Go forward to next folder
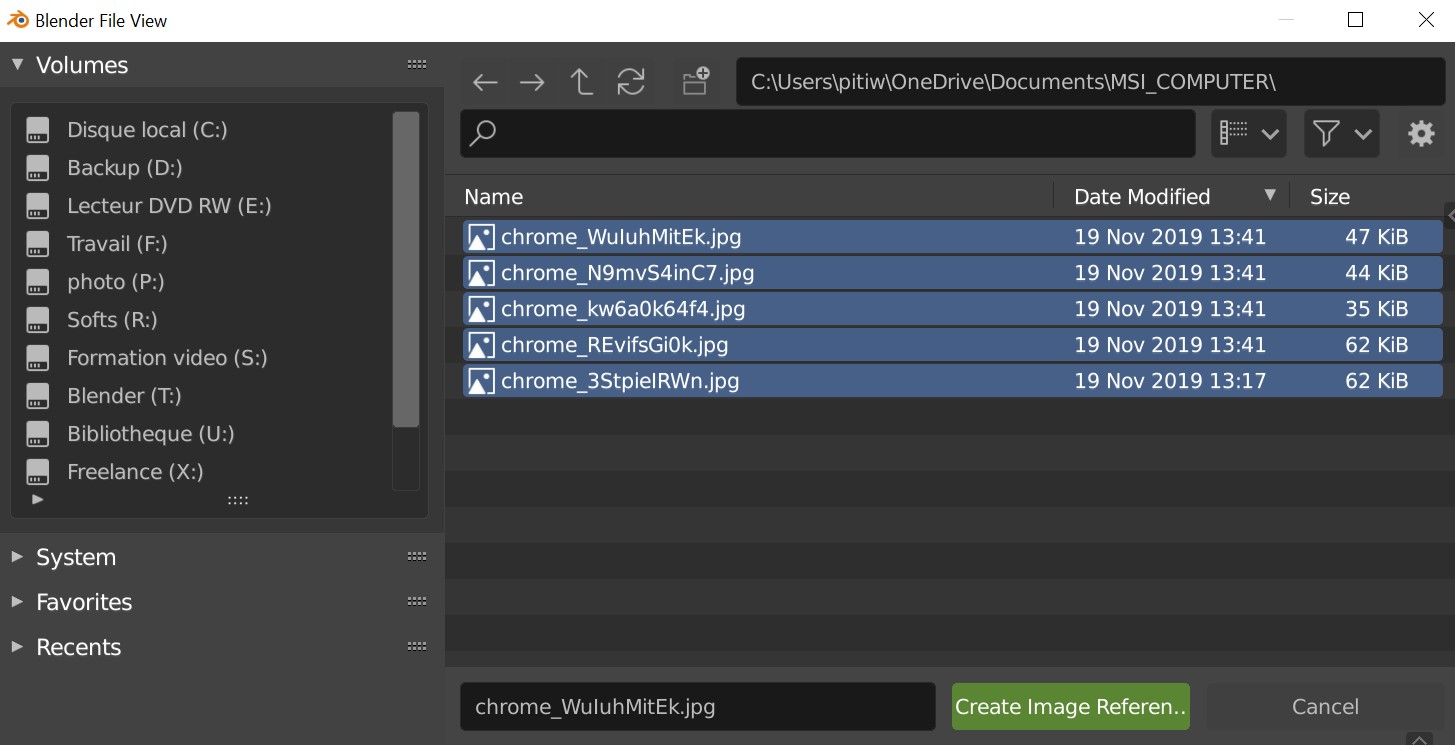The height and width of the screenshot is (745, 1455). tap(532, 82)
